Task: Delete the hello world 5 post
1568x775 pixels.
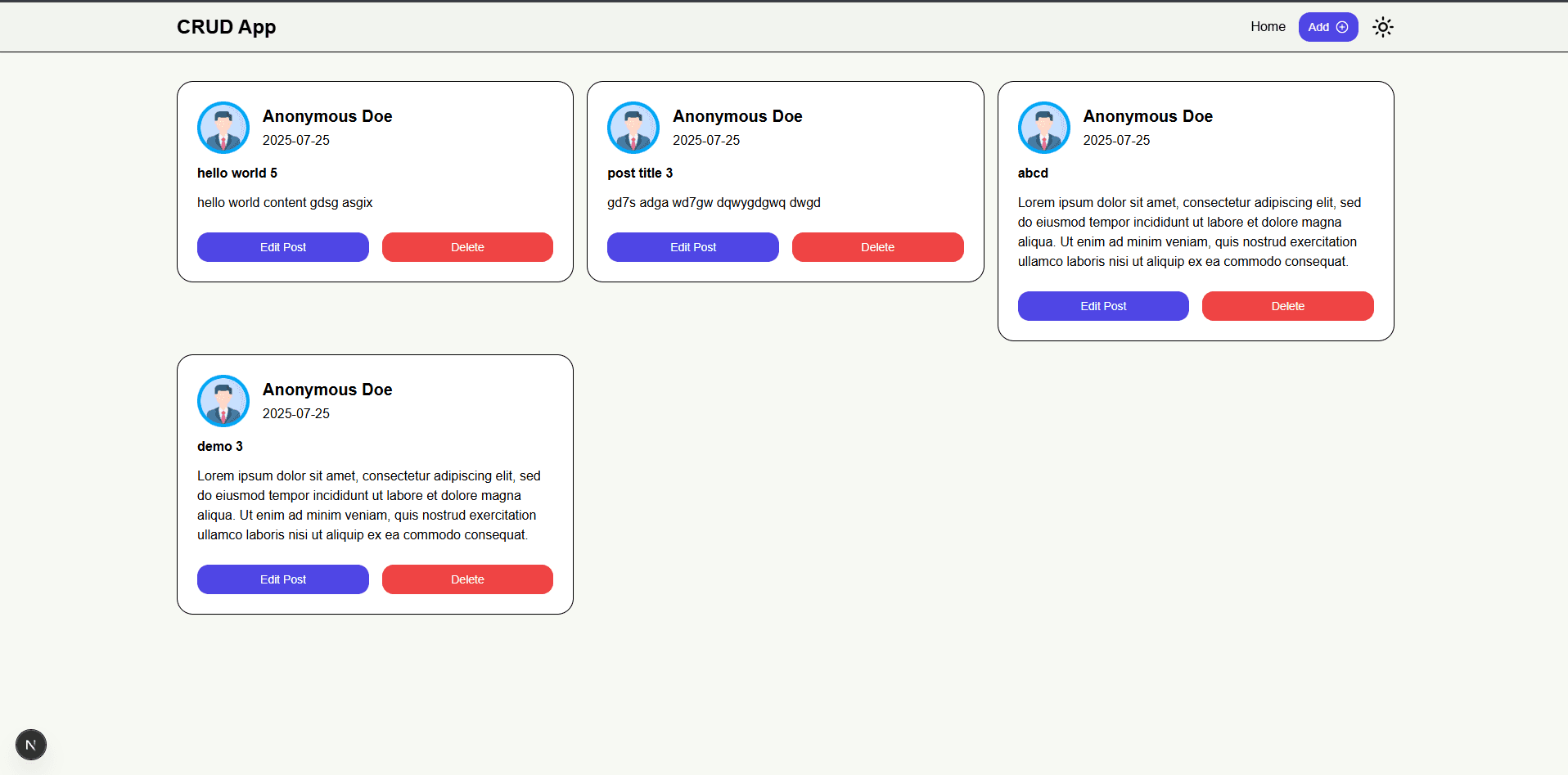Action: coord(467,247)
